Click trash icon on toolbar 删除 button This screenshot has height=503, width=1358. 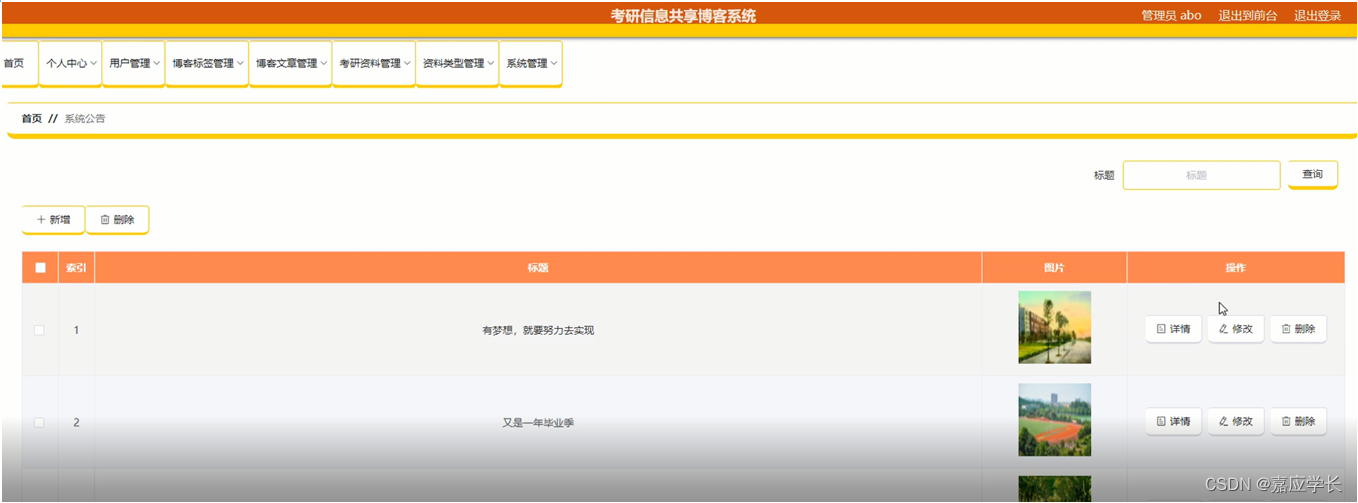pyautogui.click(x=105, y=220)
